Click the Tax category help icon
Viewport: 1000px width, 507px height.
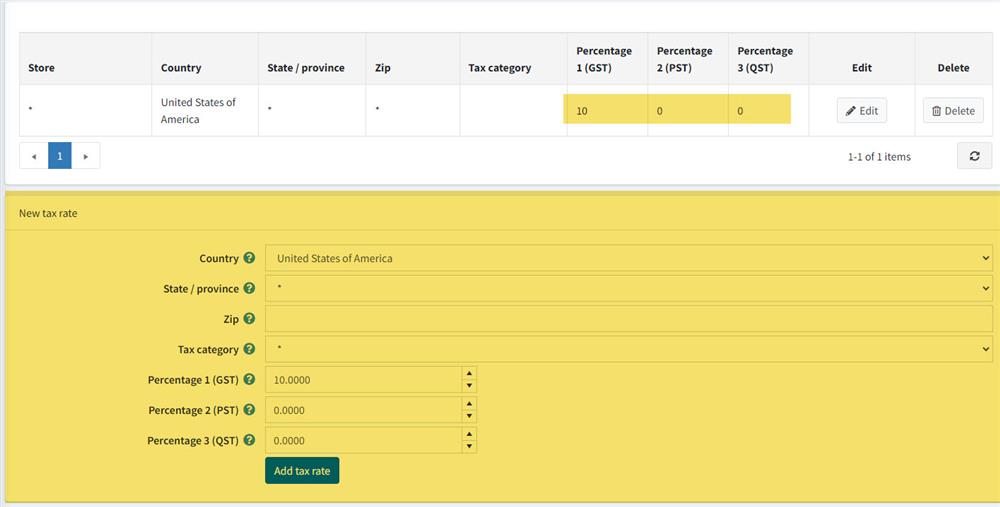[249, 349]
